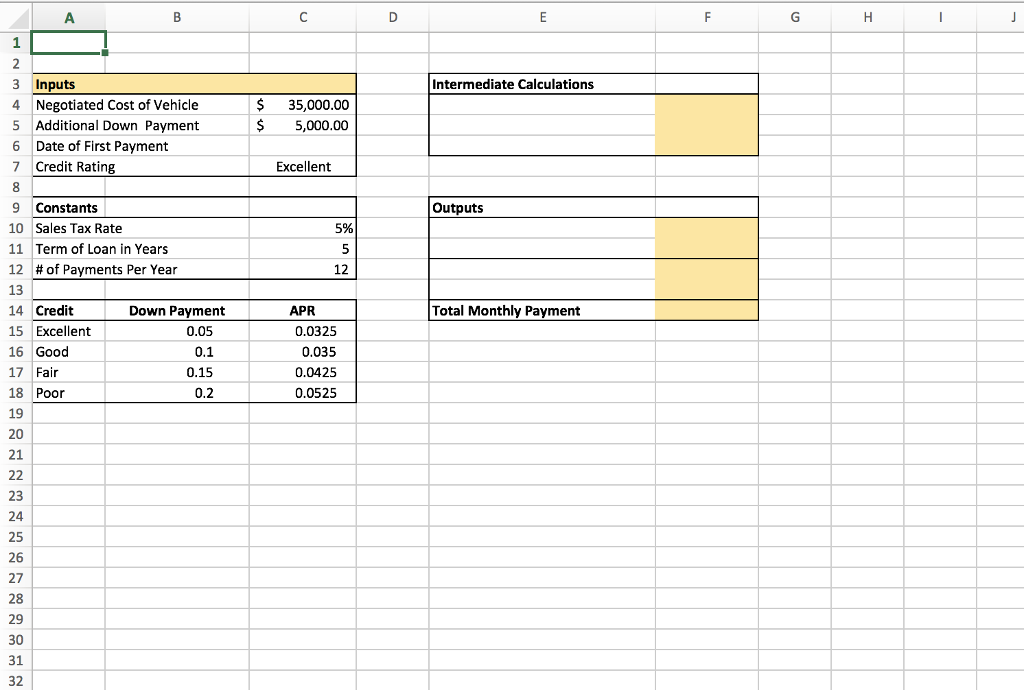Click the 'Credit' table header
This screenshot has height=690, width=1024.
69,311
